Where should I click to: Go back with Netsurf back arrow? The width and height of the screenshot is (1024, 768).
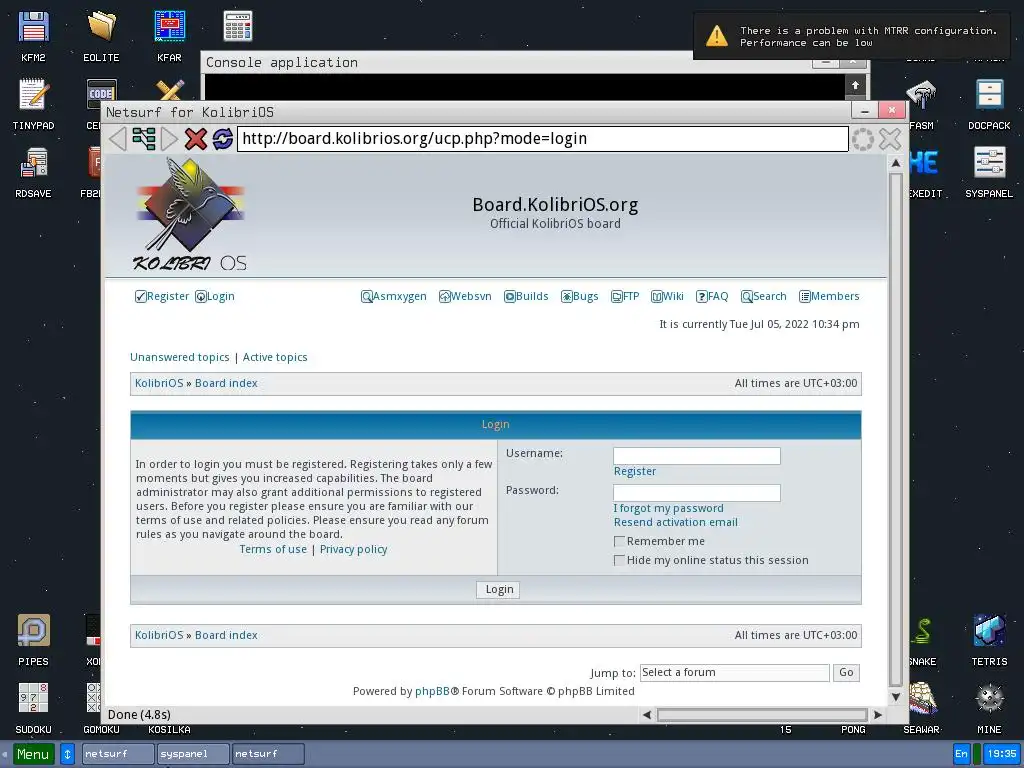point(118,138)
